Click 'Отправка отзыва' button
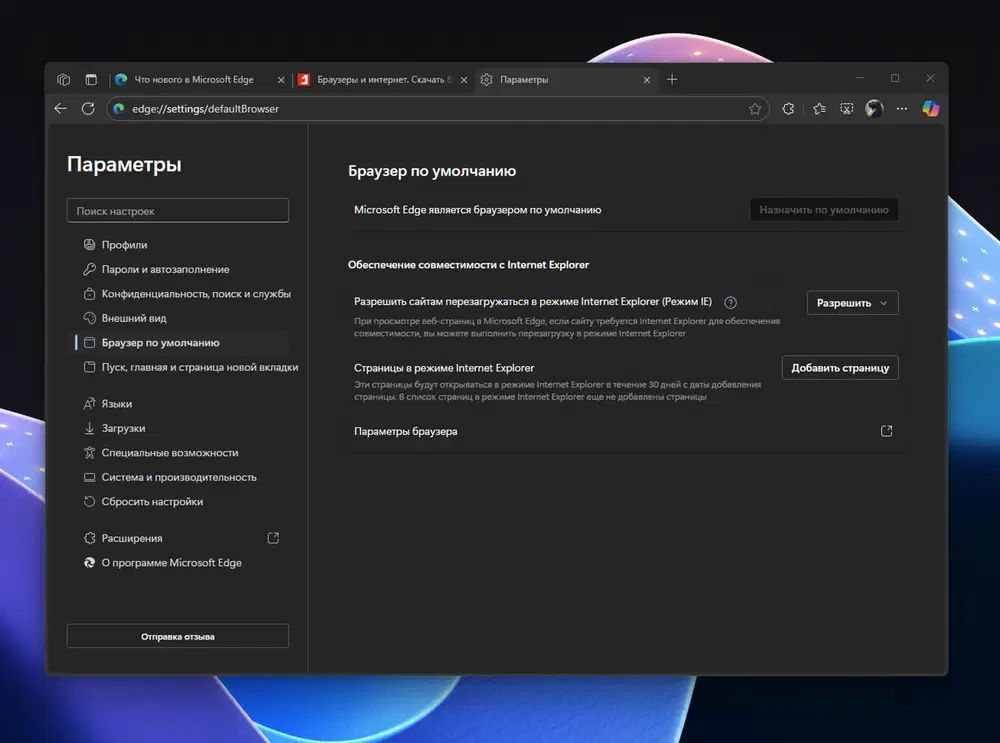 178,636
